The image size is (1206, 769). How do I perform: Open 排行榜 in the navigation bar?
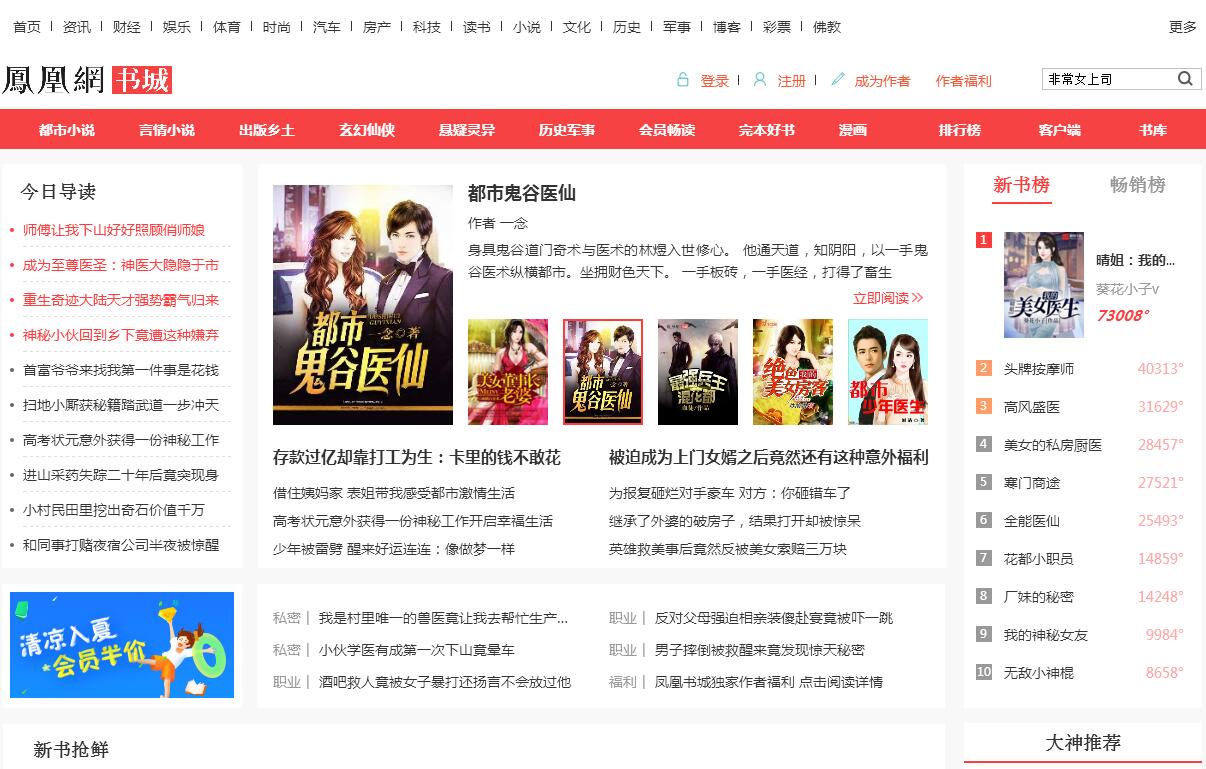click(x=959, y=130)
